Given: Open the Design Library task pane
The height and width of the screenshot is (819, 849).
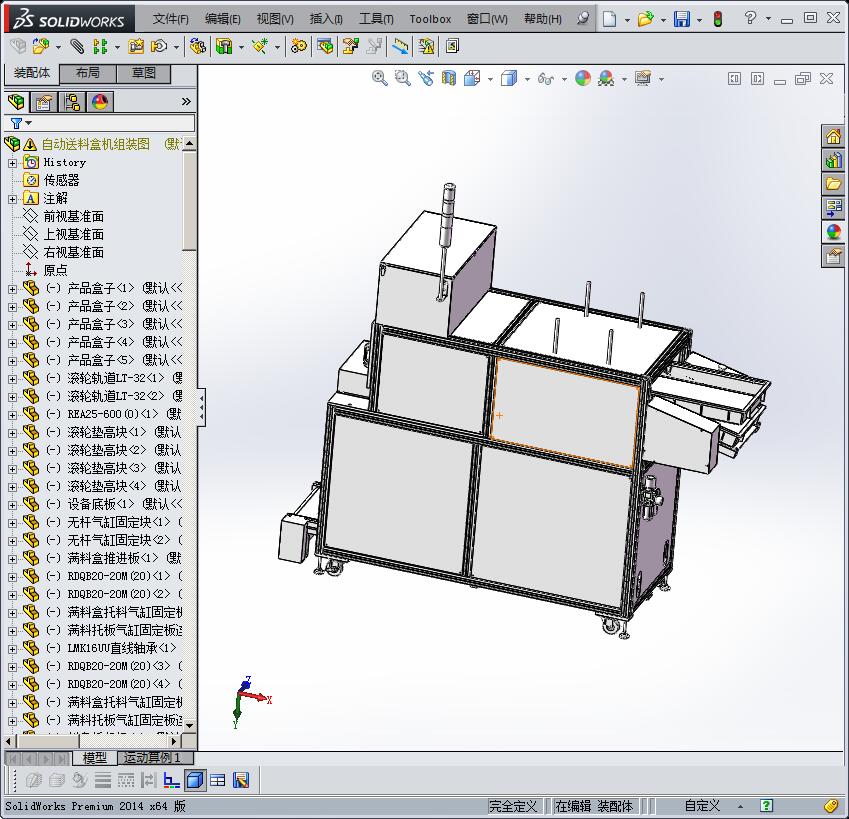Looking at the screenshot, I should tap(833, 160).
